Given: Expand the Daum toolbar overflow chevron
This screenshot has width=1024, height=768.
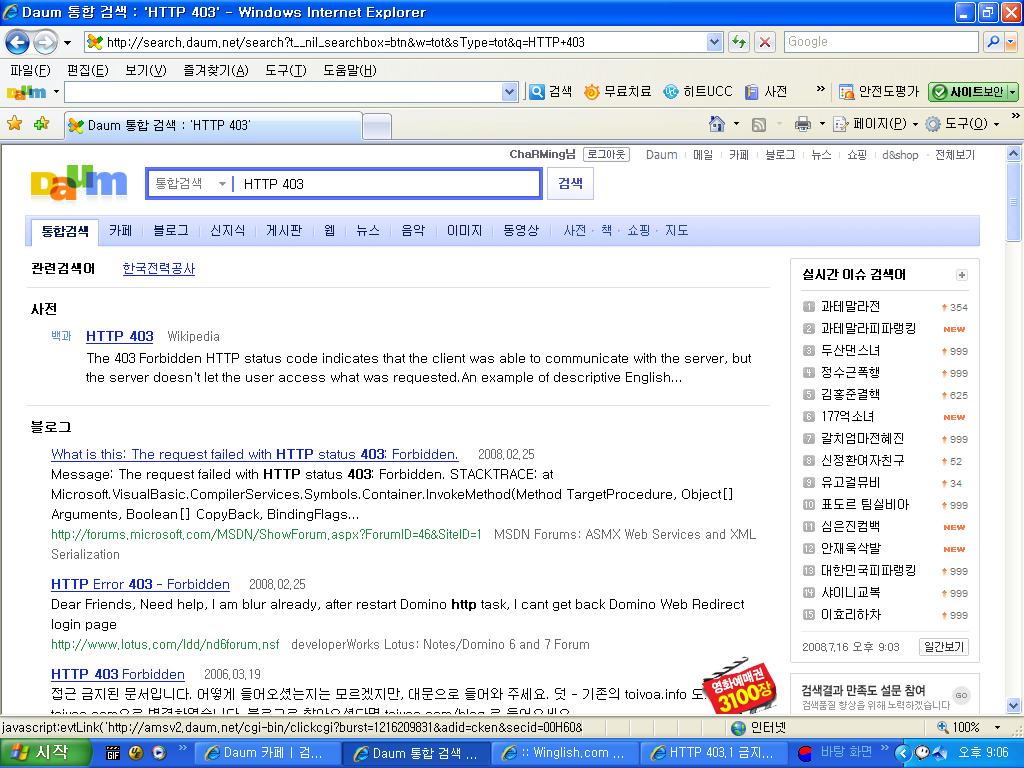Looking at the screenshot, I should (x=820, y=89).
